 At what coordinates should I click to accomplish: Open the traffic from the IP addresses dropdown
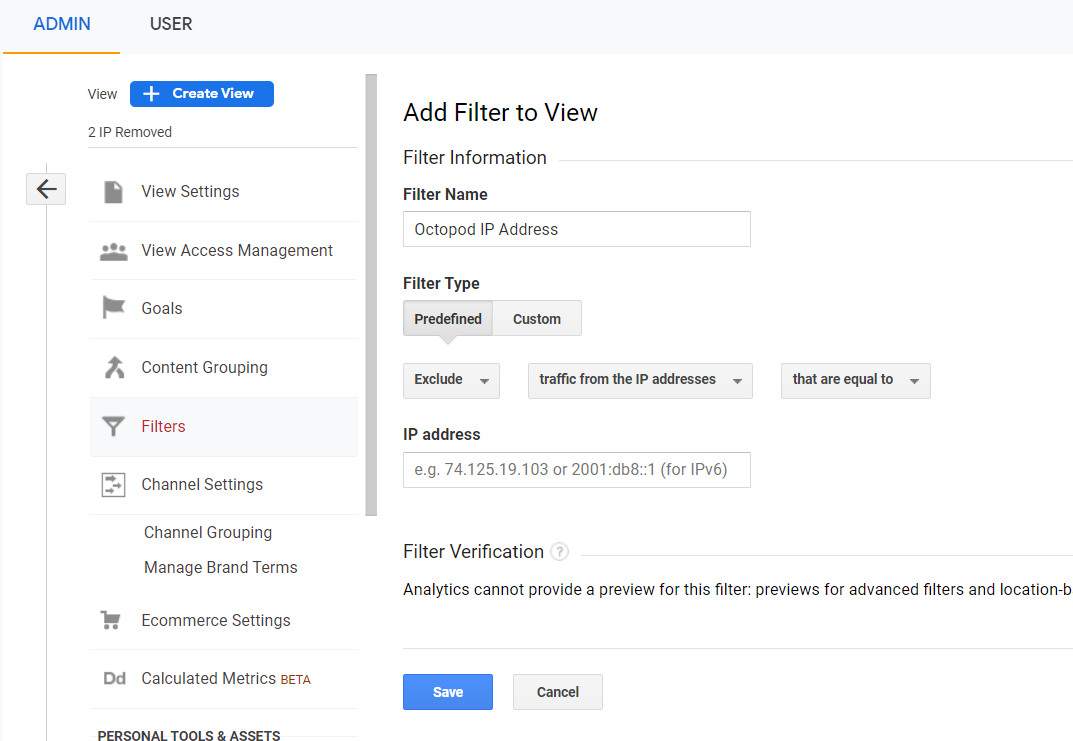[x=640, y=380]
